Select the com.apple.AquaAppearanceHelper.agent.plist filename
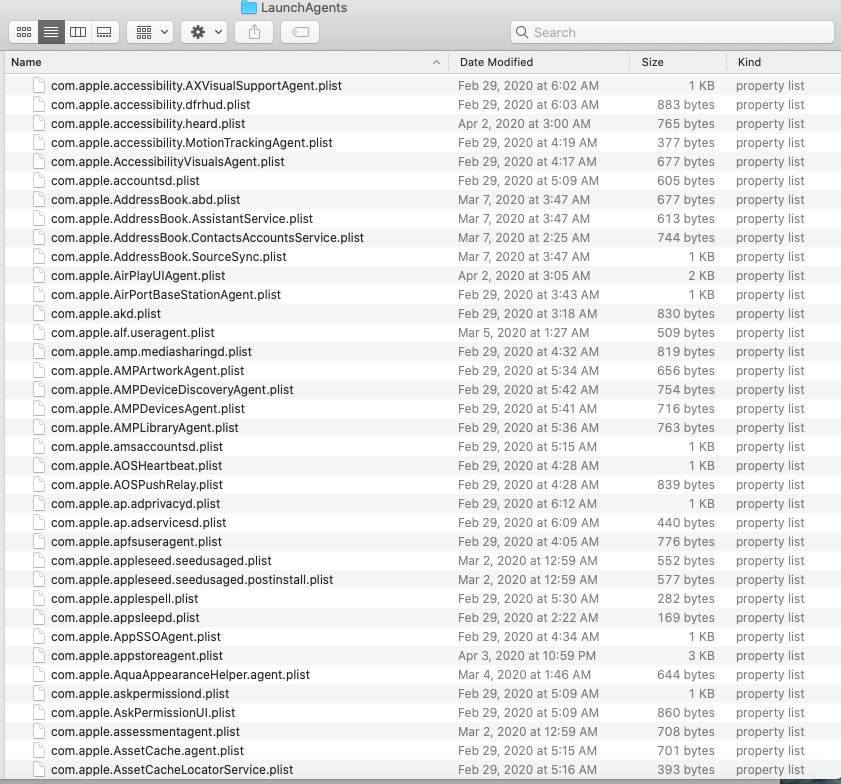Viewport: 841px width, 784px height. [180, 675]
